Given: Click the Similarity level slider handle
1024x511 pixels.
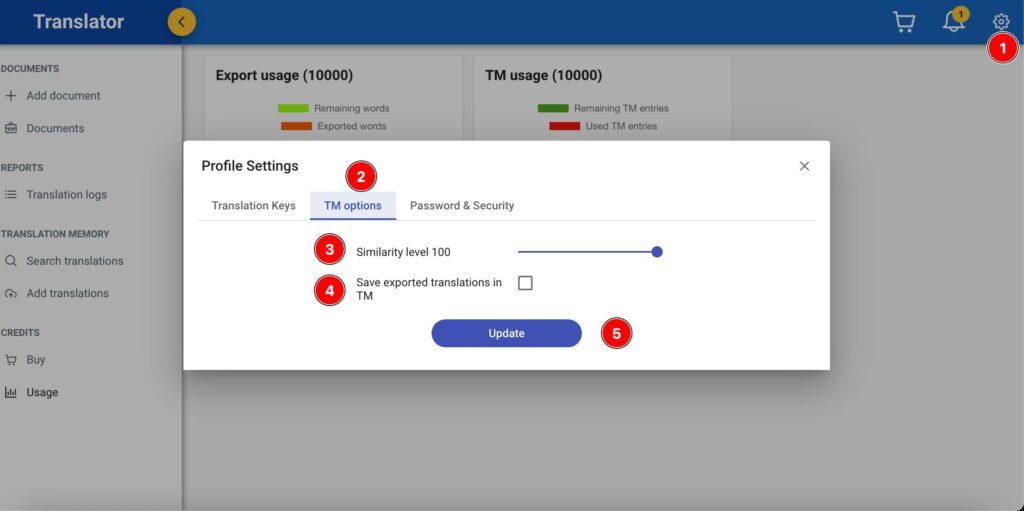Looking at the screenshot, I should (x=657, y=252).
